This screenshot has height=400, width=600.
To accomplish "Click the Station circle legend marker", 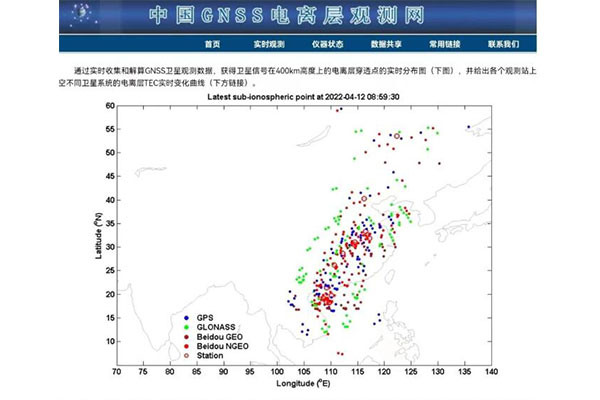I will 186,355.
